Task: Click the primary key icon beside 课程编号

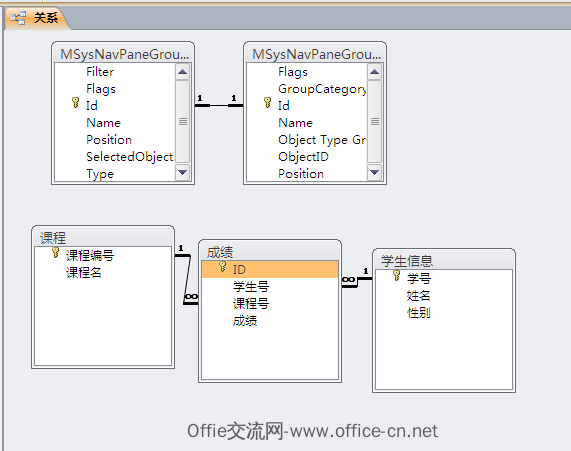Action: (x=55, y=252)
